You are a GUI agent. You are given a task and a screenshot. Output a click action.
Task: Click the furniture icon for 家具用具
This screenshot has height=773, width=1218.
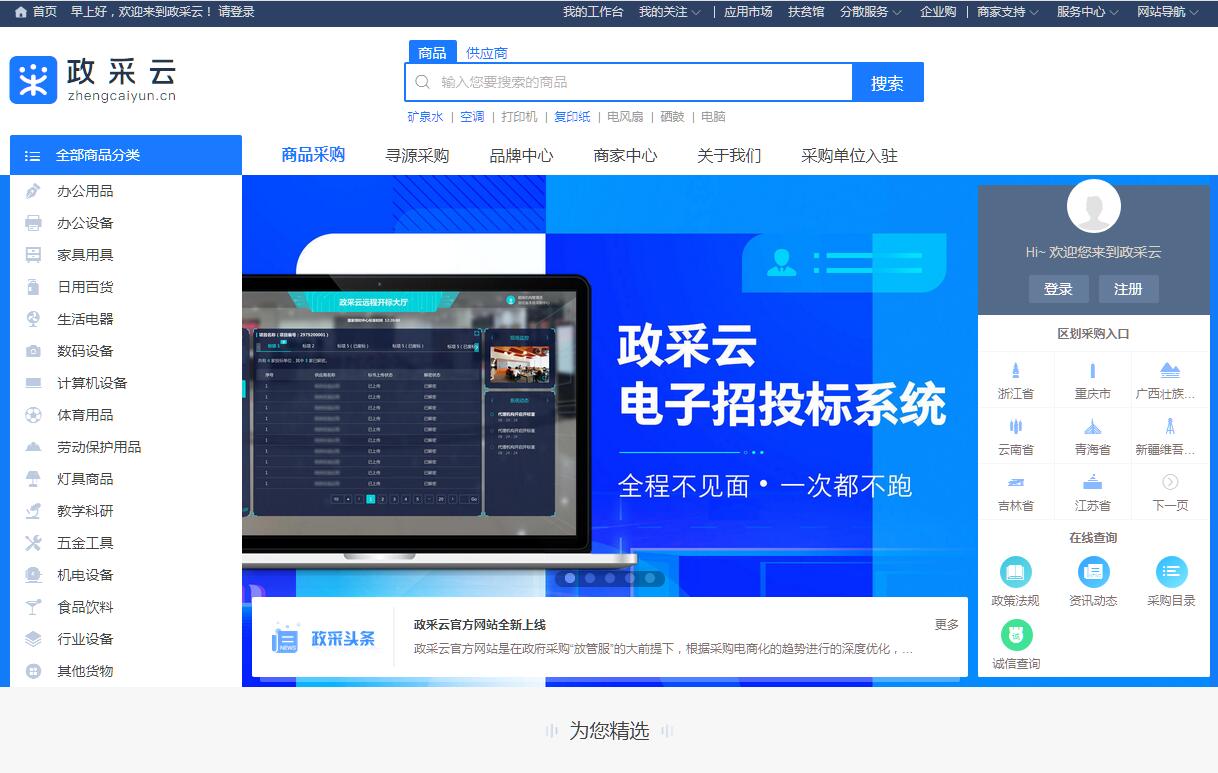tap(33, 255)
